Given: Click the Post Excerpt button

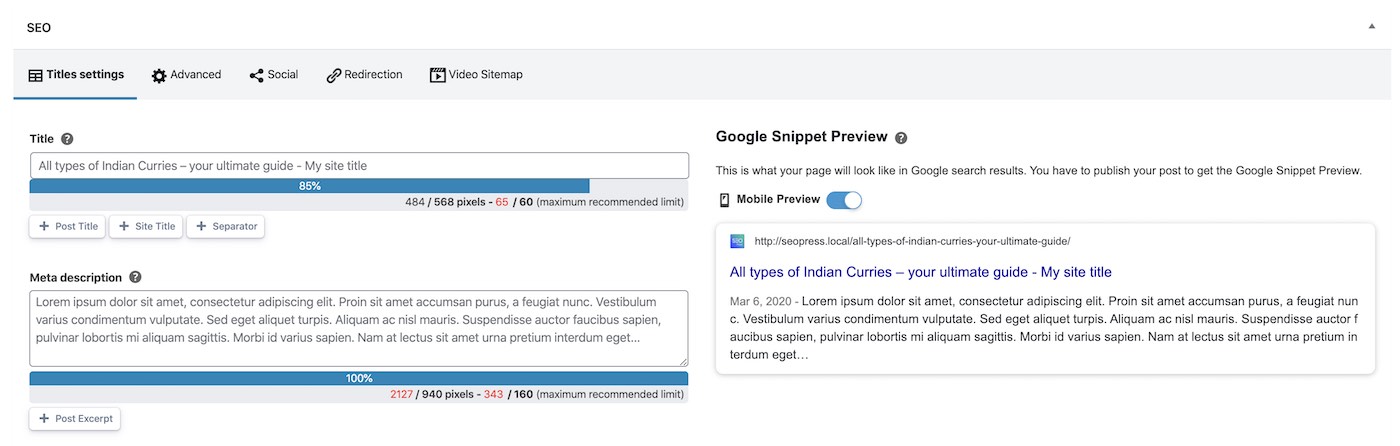Looking at the screenshot, I should 75,418.
